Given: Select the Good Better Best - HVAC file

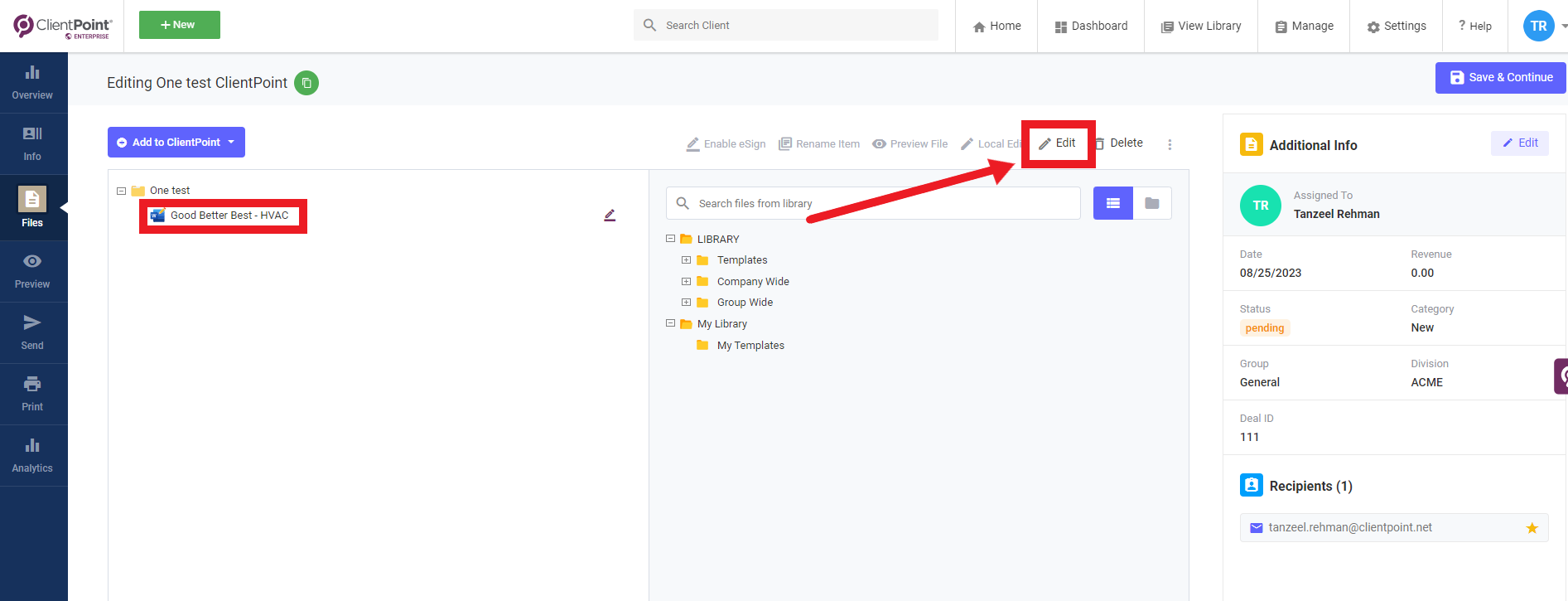Looking at the screenshot, I should coord(229,216).
